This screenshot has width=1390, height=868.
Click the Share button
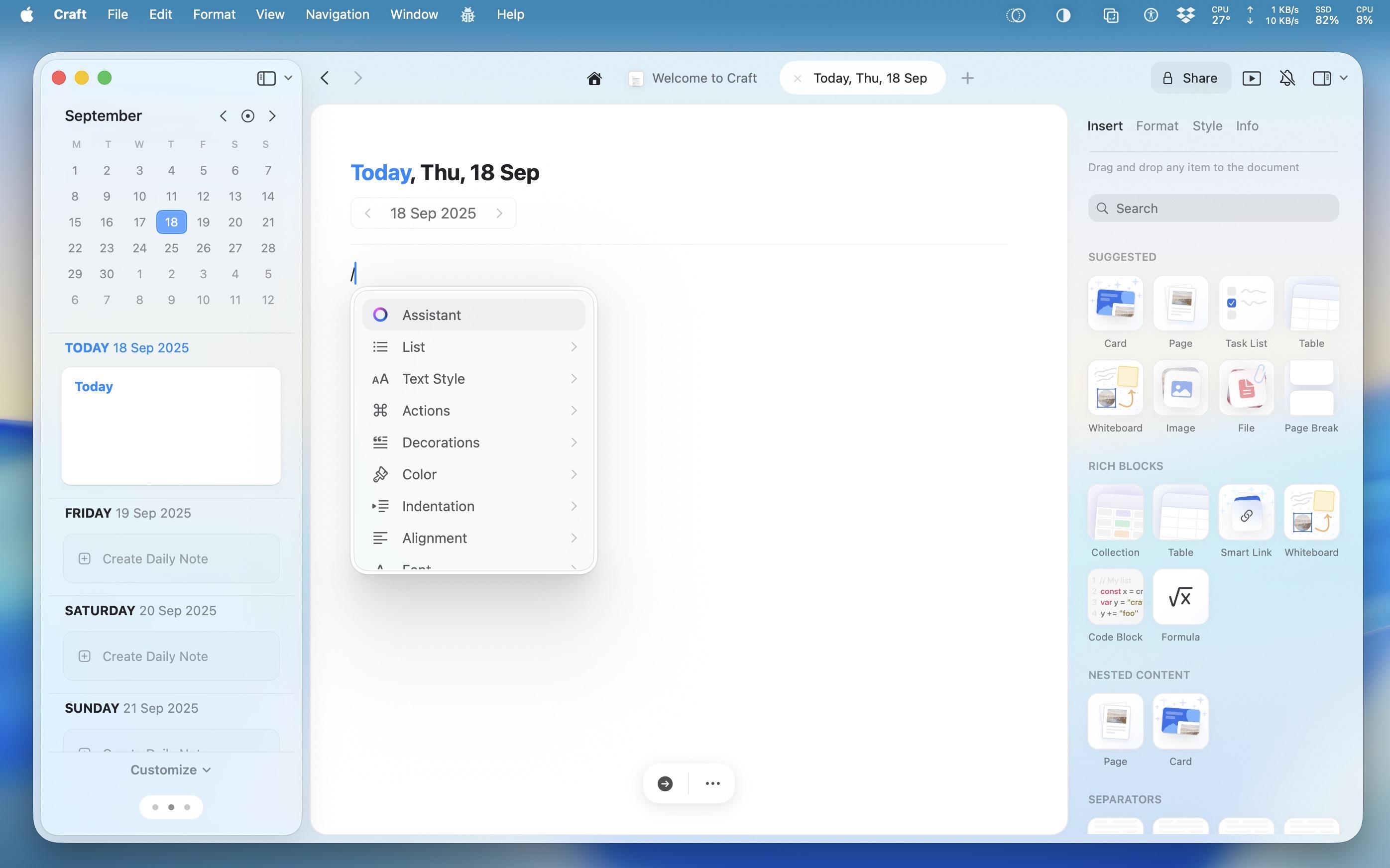click(1191, 78)
